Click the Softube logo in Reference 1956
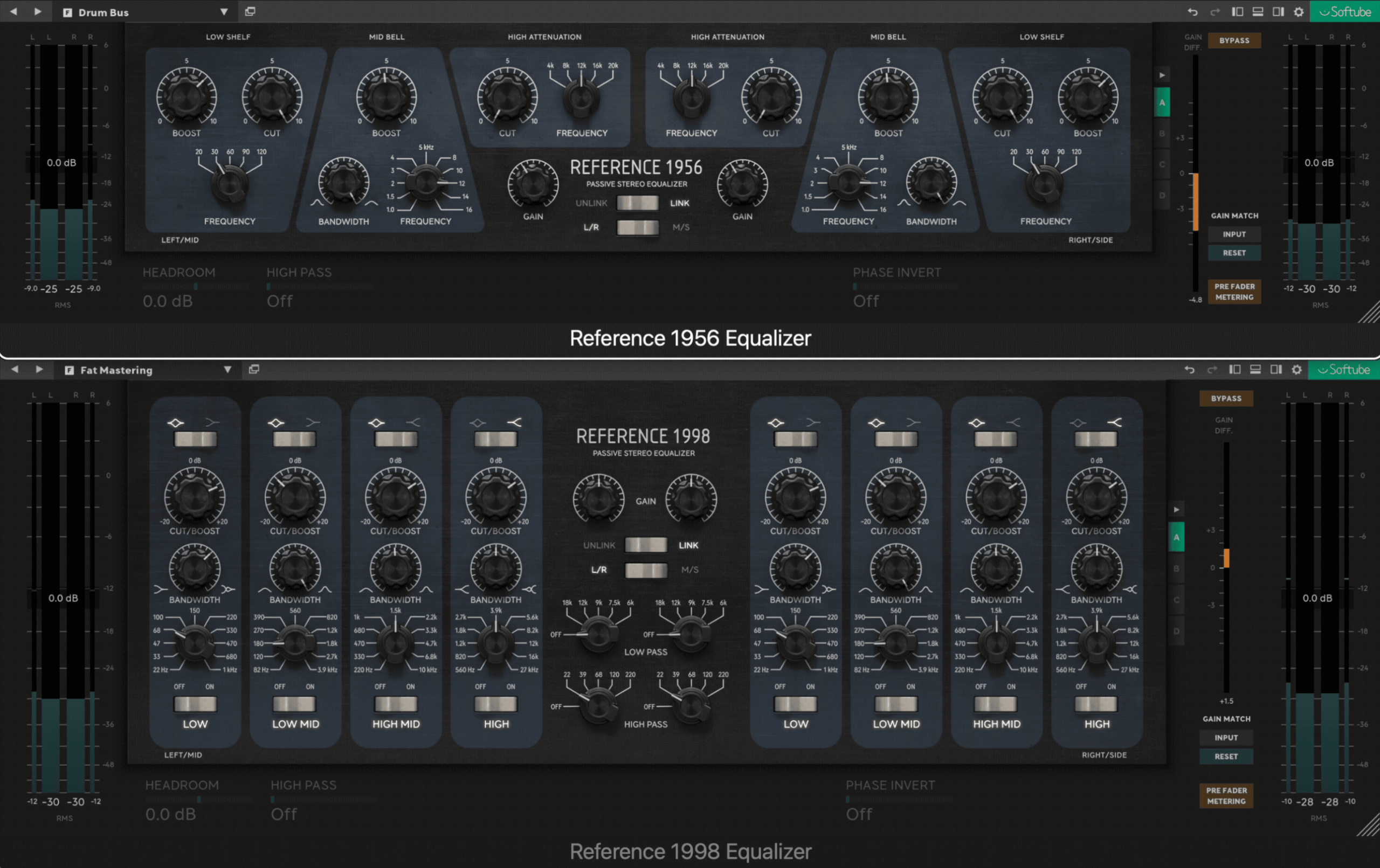This screenshot has width=1380, height=868. (x=1344, y=11)
